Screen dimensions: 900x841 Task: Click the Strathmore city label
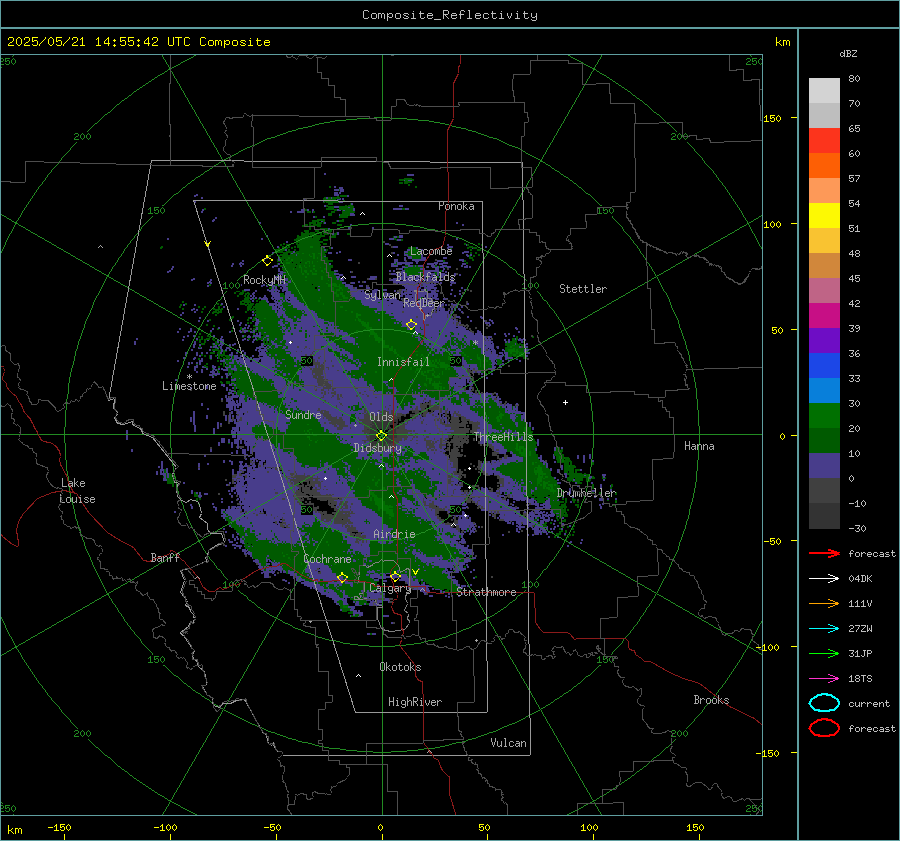486,592
